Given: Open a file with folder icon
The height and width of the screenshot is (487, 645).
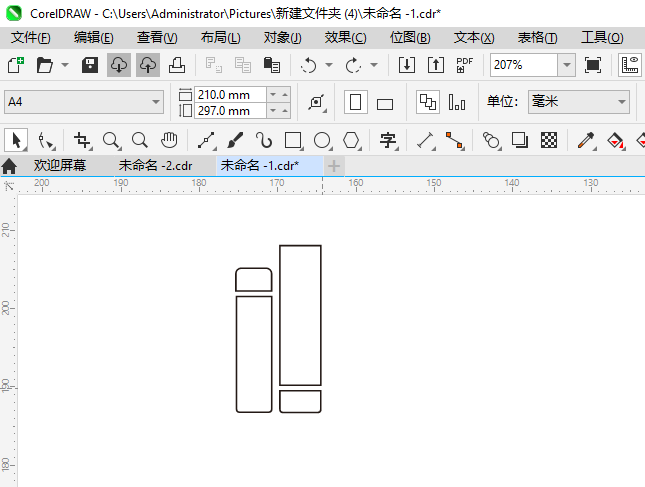Looking at the screenshot, I should click(x=44, y=65).
